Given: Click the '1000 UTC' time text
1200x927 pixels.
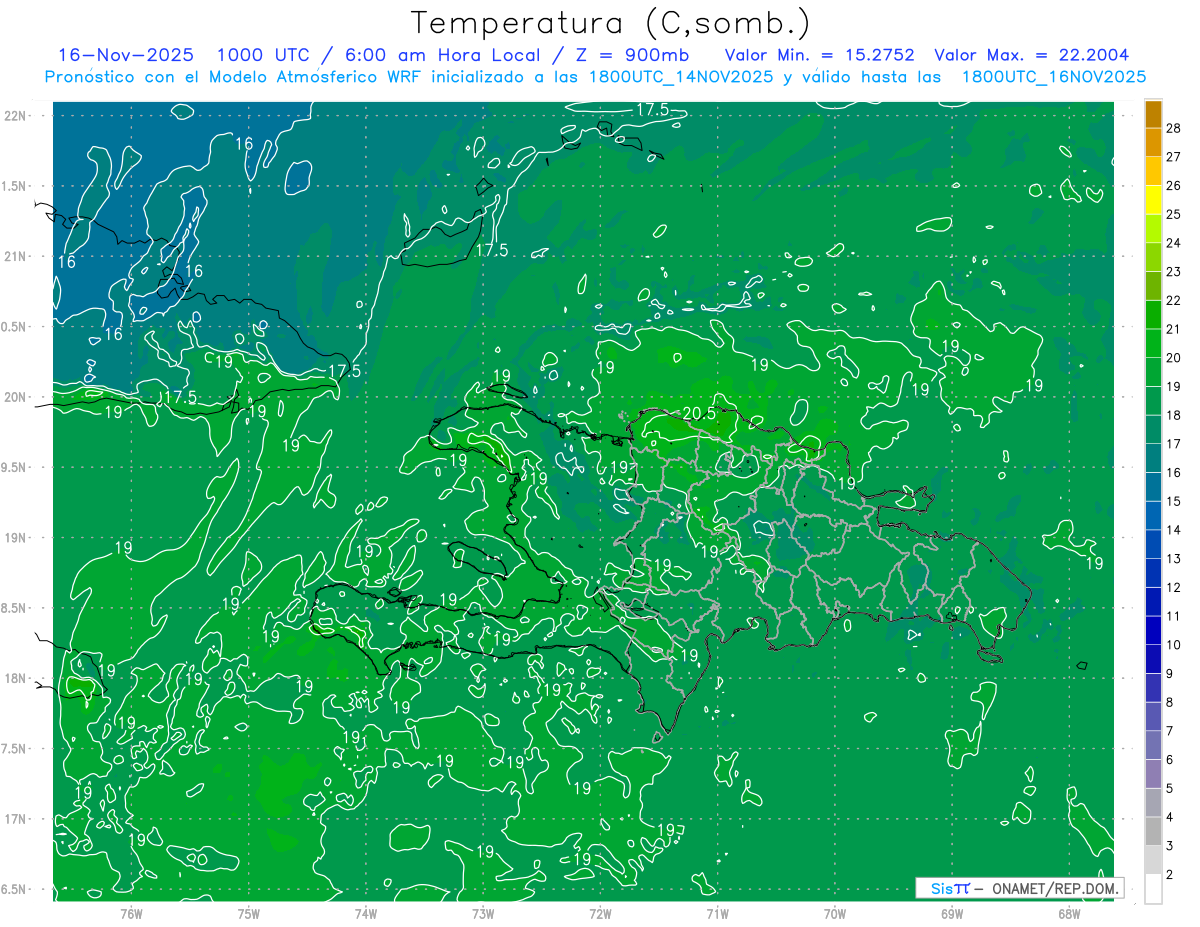Looking at the screenshot, I should pos(266,55).
